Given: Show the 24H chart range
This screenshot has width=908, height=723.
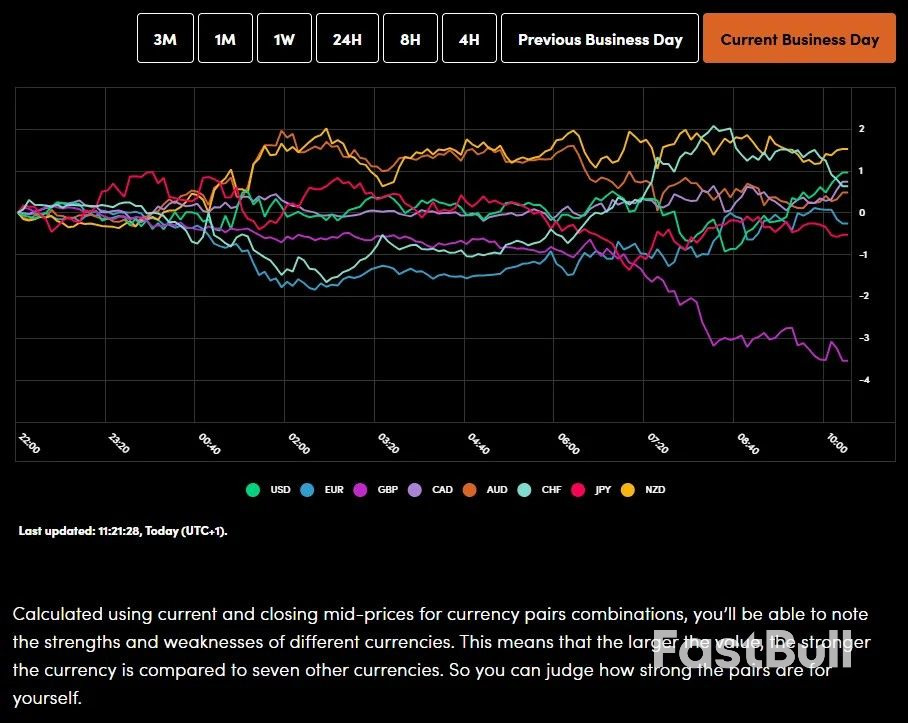Looking at the screenshot, I should point(347,38).
